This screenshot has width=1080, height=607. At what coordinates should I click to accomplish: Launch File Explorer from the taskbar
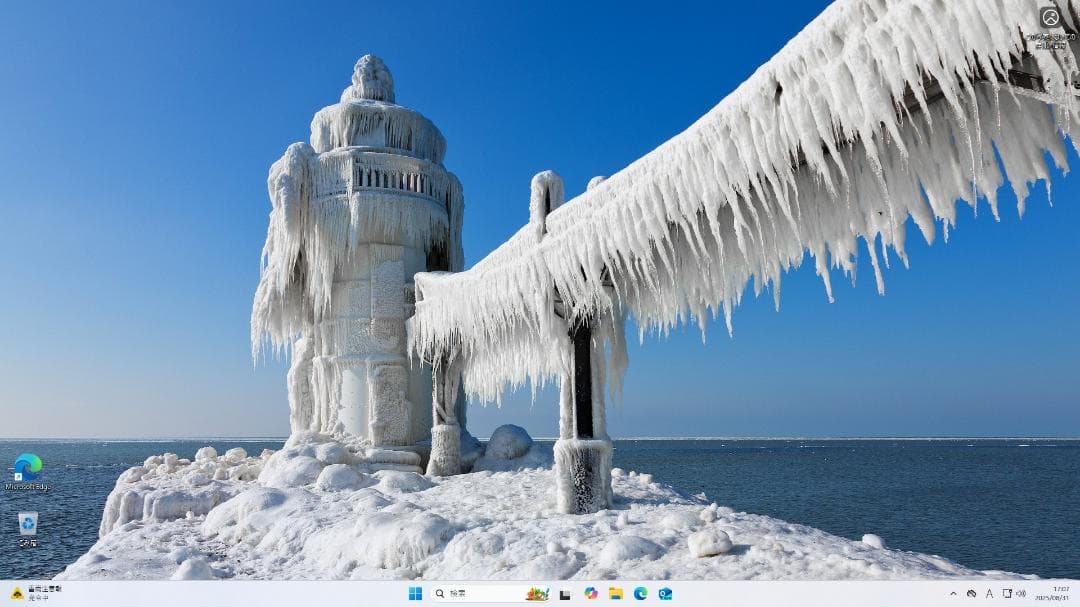pyautogui.click(x=615, y=593)
